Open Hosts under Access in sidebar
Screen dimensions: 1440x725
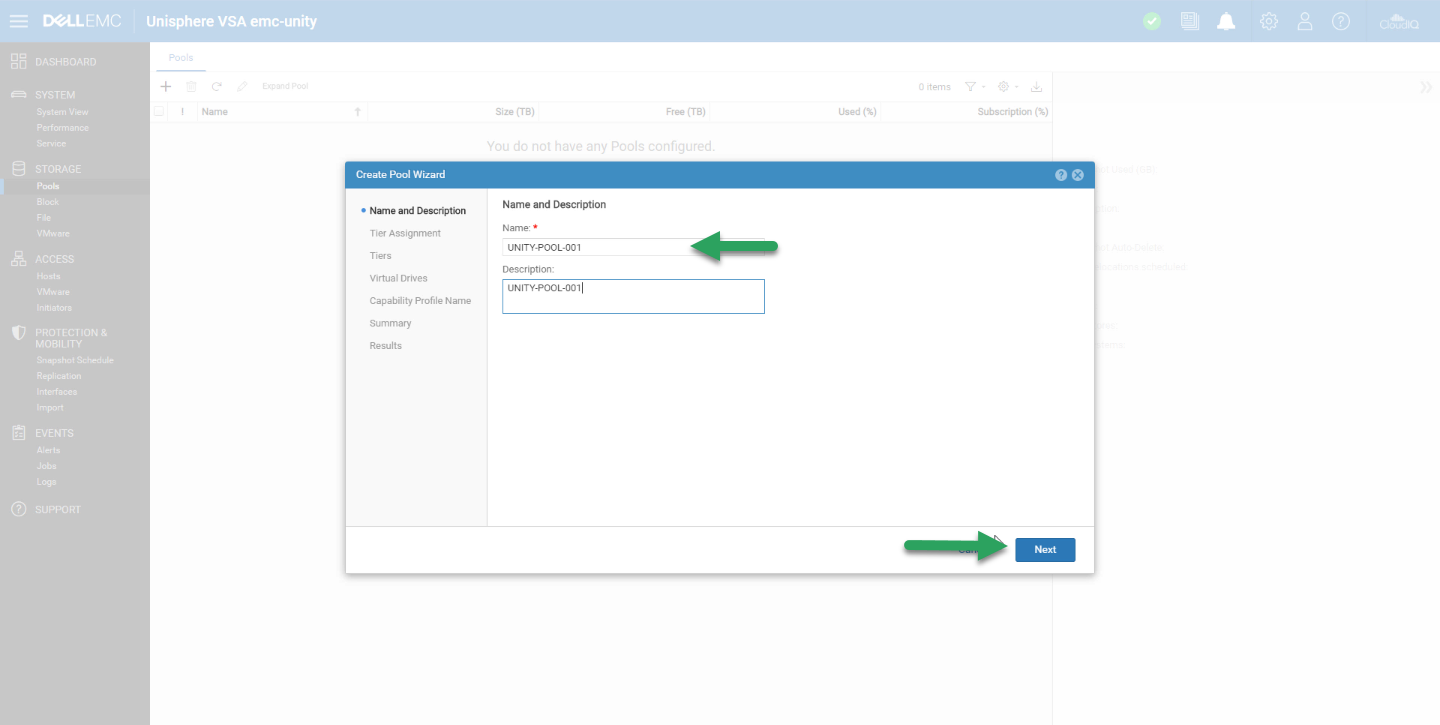click(x=48, y=276)
